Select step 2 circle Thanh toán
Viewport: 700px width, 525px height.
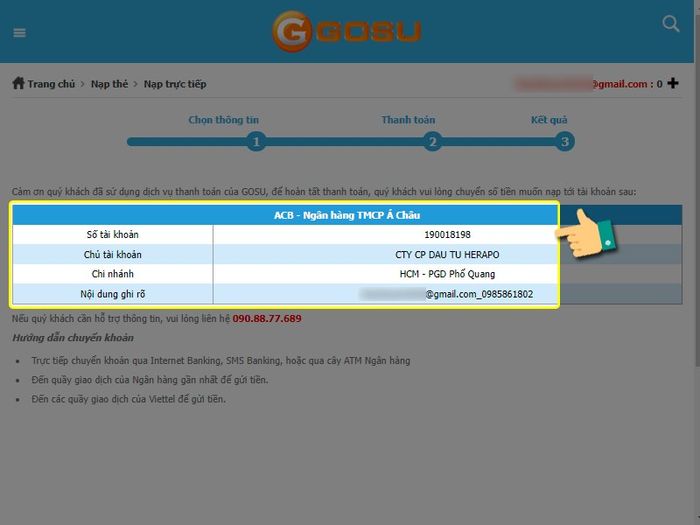[x=432, y=142]
